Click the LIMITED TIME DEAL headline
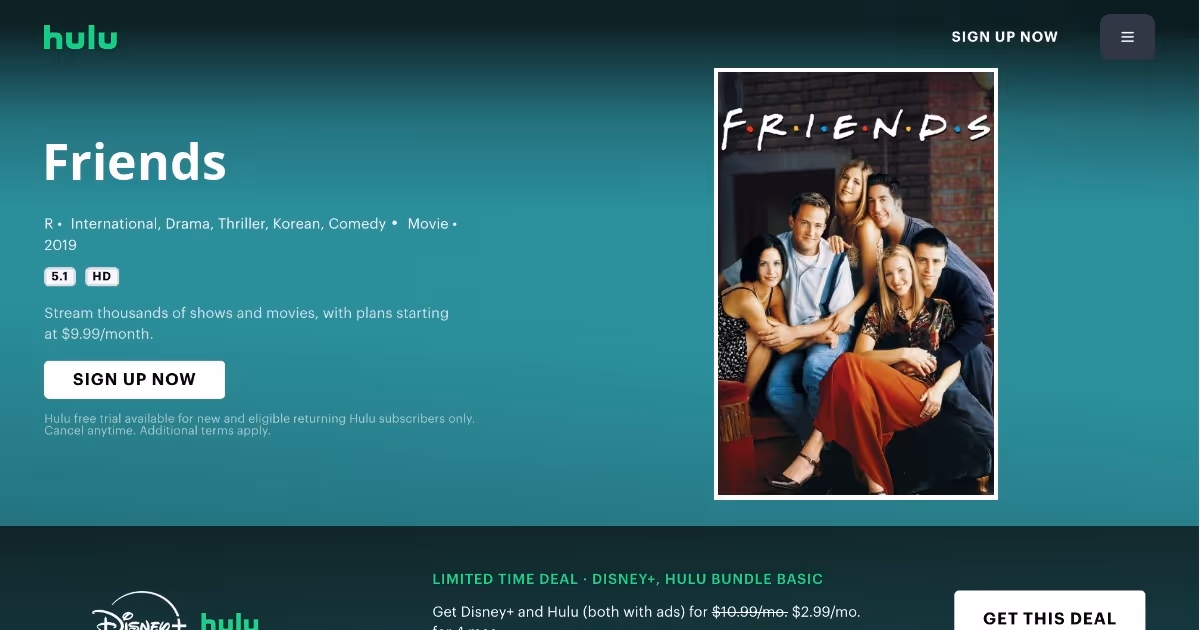The width and height of the screenshot is (1200, 630). 628,579
